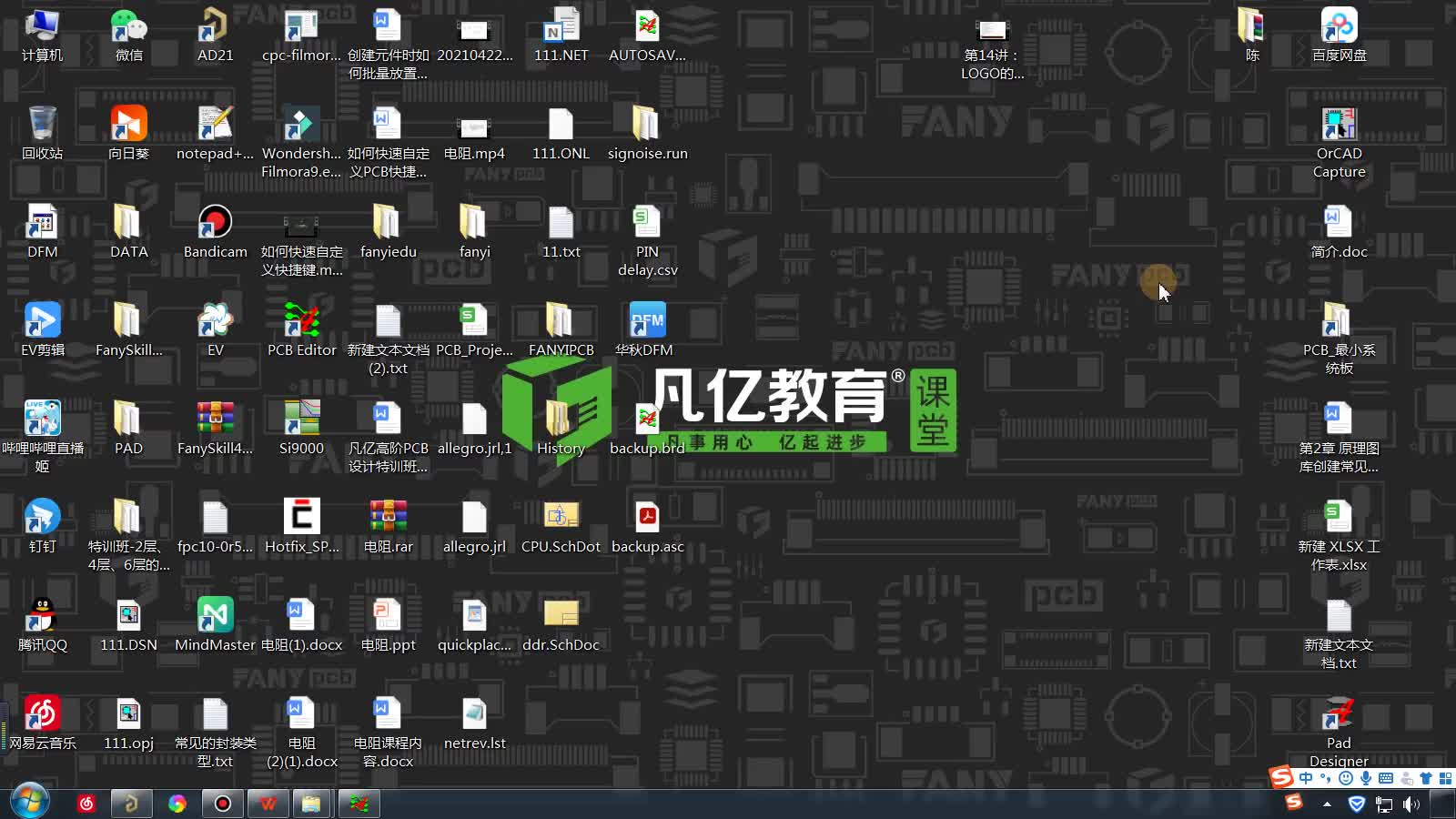
Task: Select the PCB_最小系统板 folder
Action: pos(1339,339)
